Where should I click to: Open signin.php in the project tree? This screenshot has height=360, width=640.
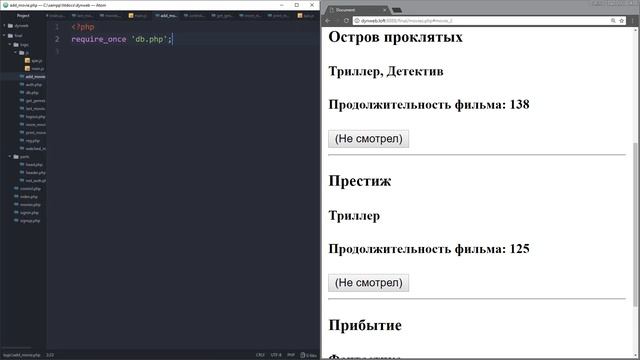pos(27,213)
